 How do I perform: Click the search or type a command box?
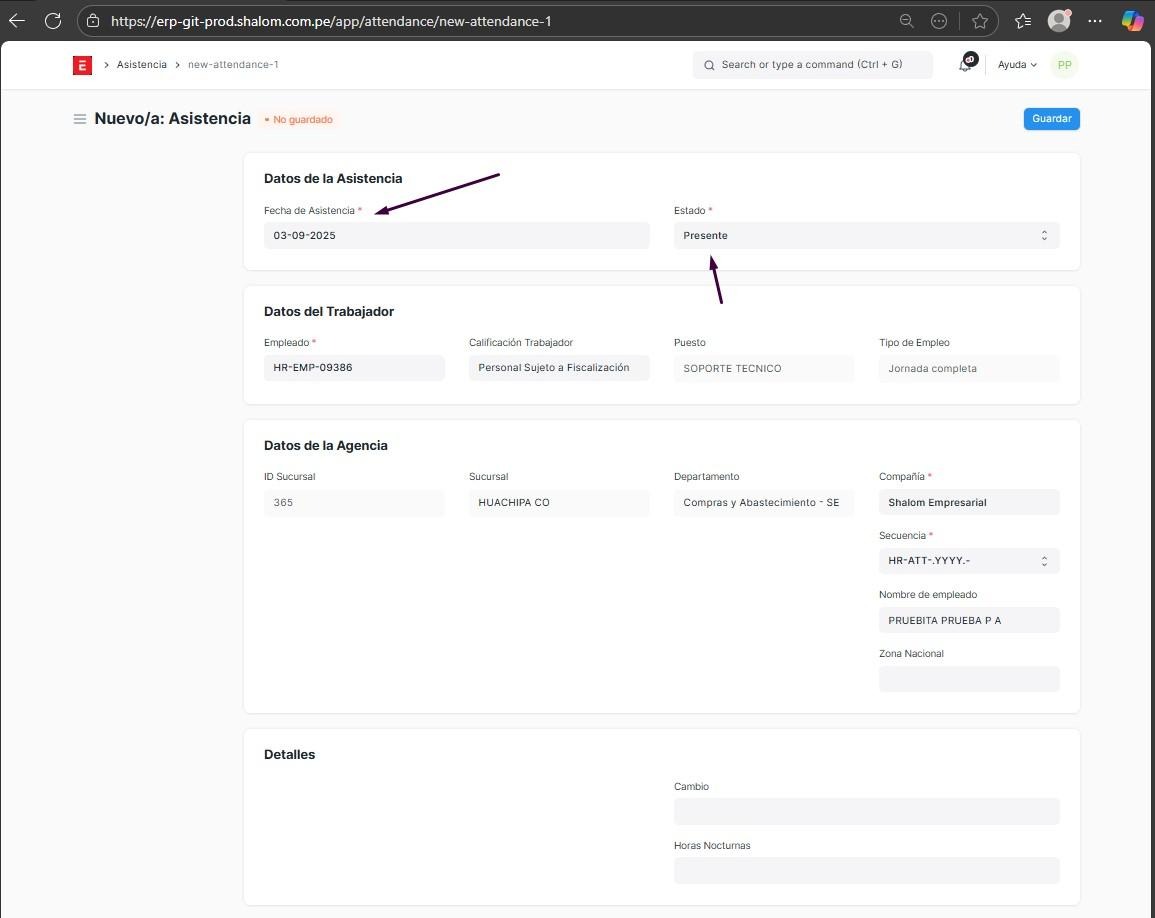pyautogui.click(x=812, y=65)
